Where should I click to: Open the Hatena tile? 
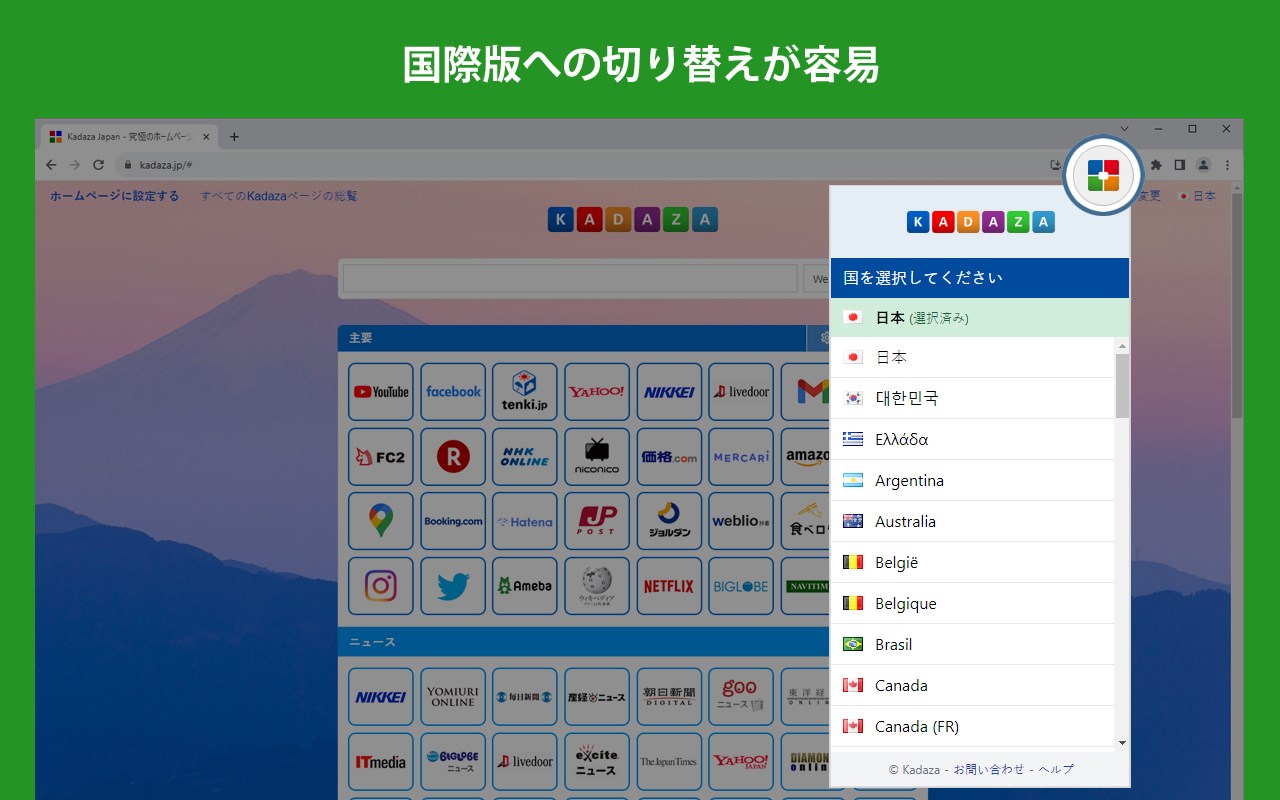pos(525,521)
